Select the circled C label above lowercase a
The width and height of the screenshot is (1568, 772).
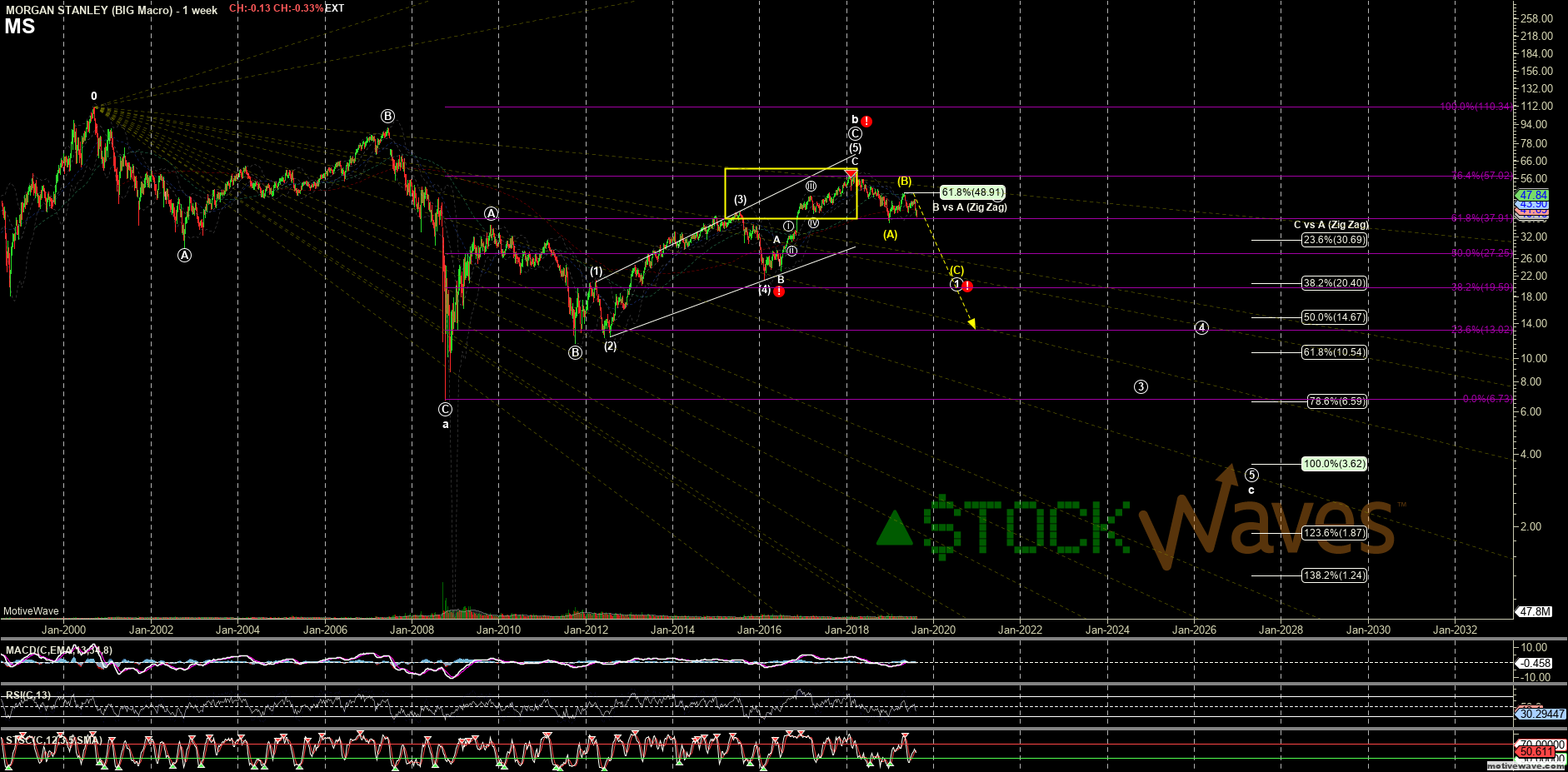tap(445, 409)
